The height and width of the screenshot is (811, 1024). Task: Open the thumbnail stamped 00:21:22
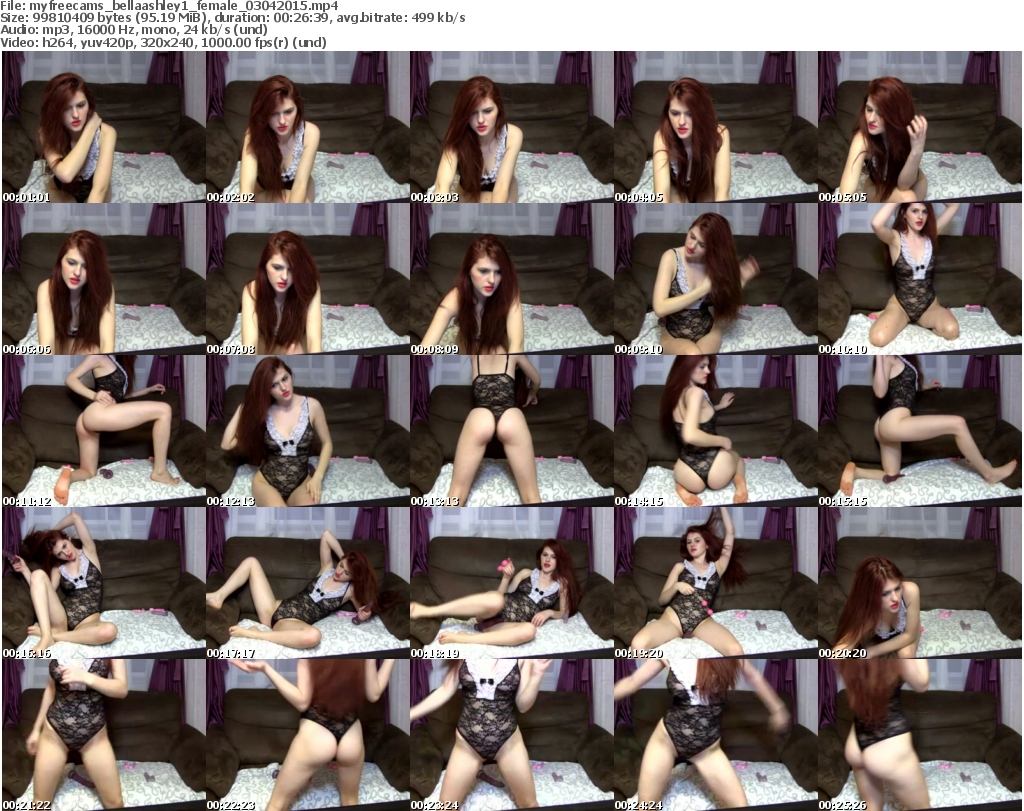104,735
